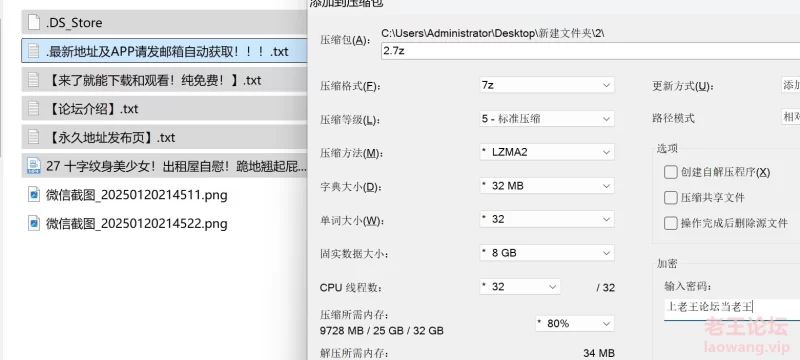800x360 pixels.
Task: Check 操作完成后删除源文件 option
Action: tap(670, 223)
